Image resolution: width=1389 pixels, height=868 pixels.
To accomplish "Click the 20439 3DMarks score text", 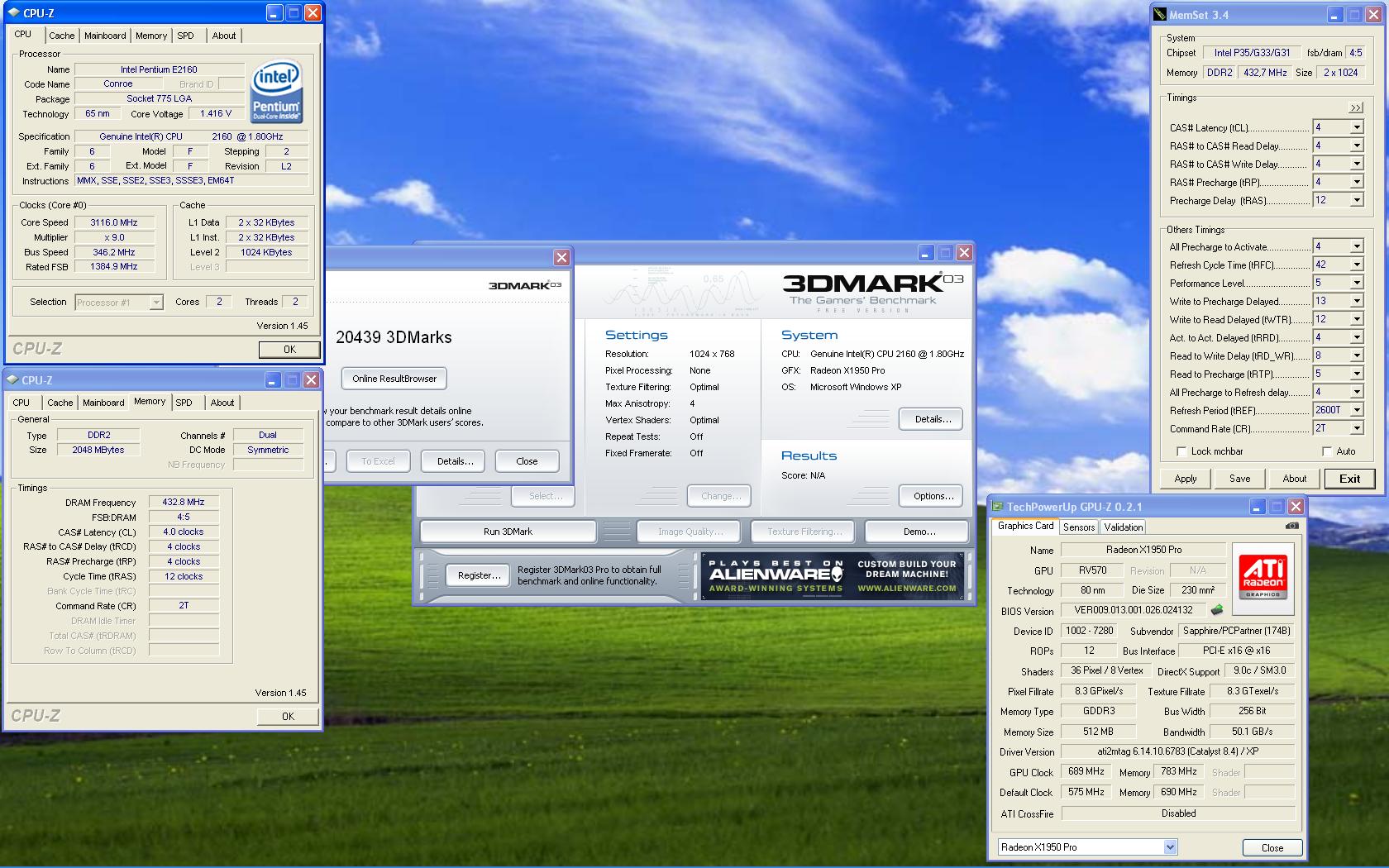I will point(394,337).
